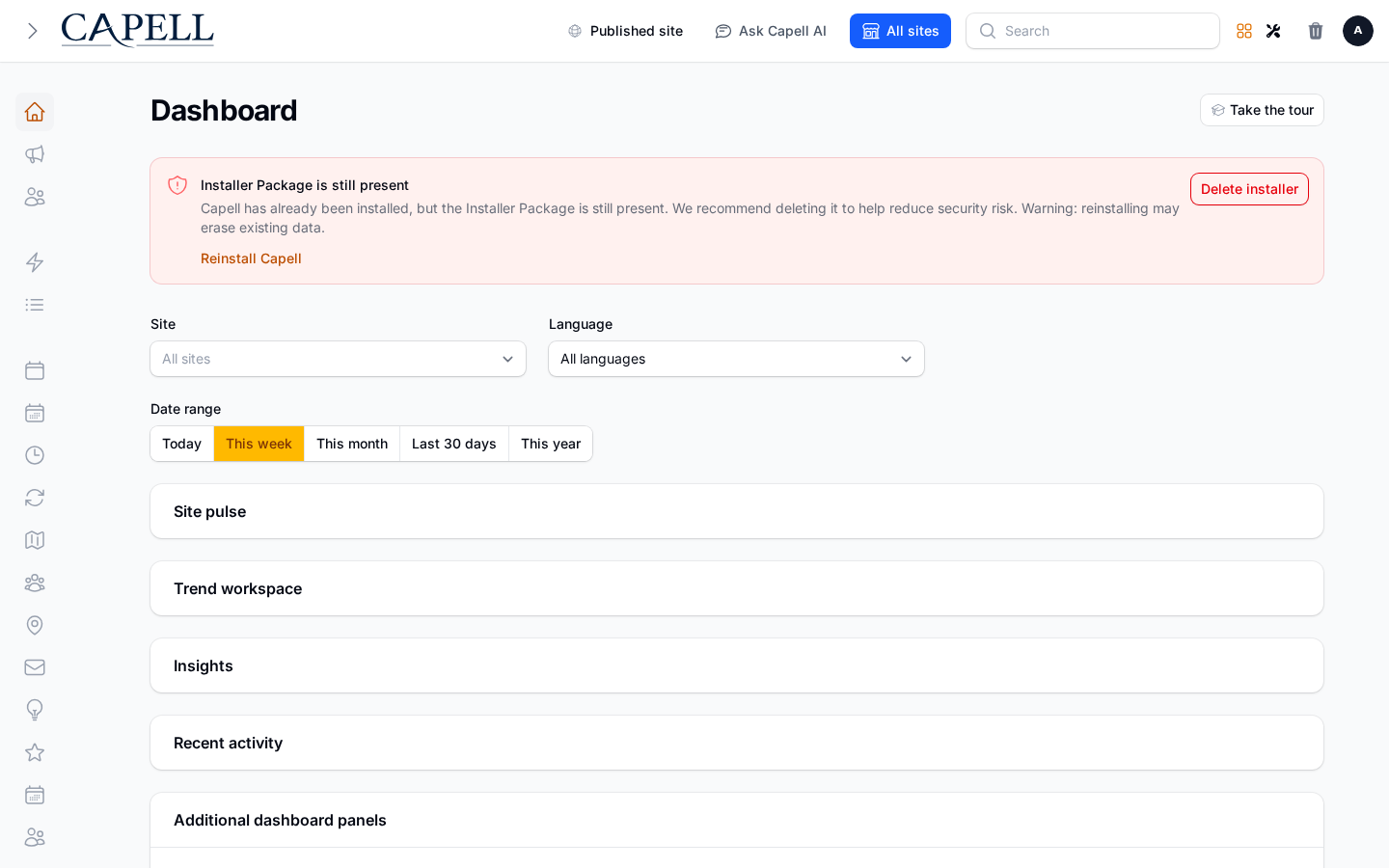Collapse the Additional dashboard panels section
This screenshot has width=1389, height=868.
tap(737, 820)
